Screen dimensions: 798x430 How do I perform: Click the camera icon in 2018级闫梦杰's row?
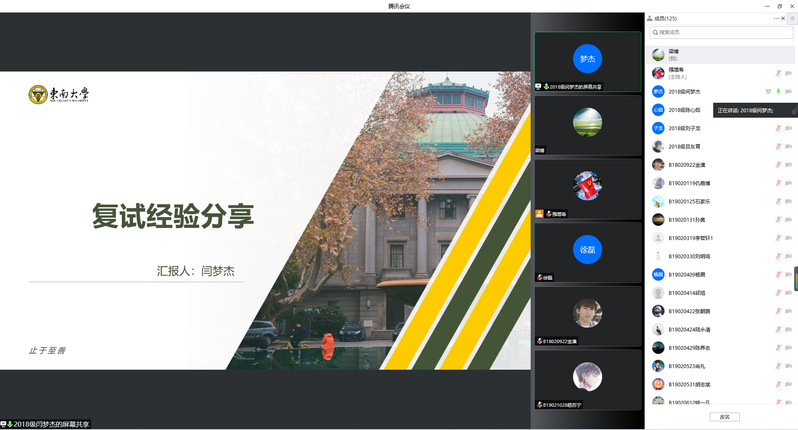click(x=788, y=91)
